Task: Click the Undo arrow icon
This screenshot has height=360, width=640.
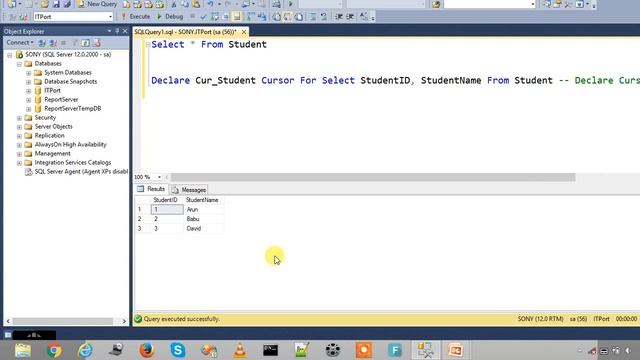Action: point(210,4)
